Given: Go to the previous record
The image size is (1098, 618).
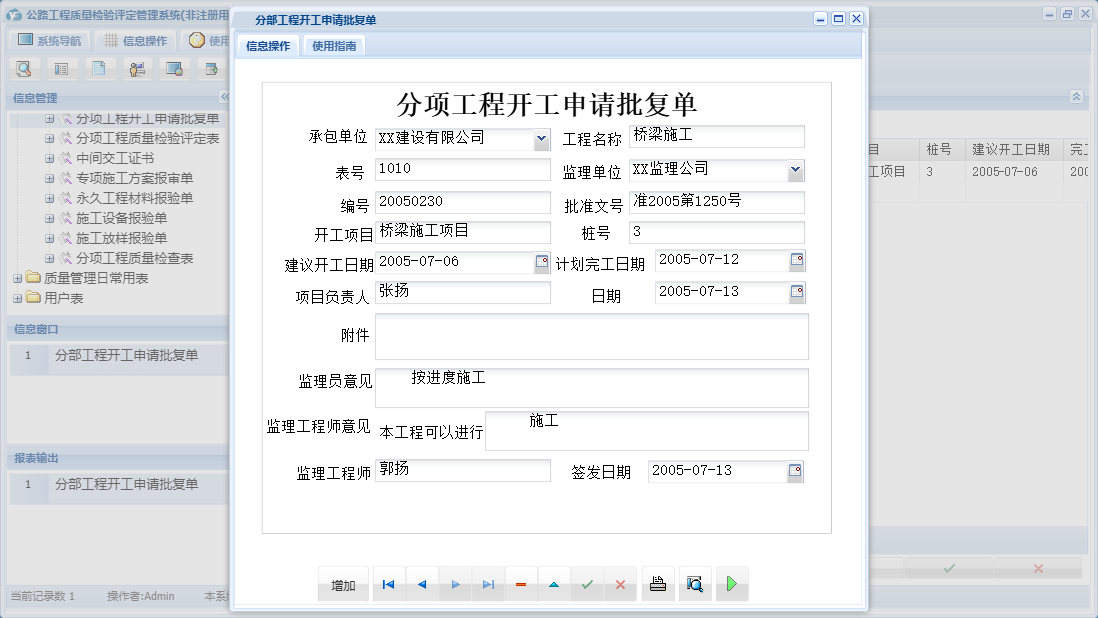Looking at the screenshot, I should click(422, 585).
